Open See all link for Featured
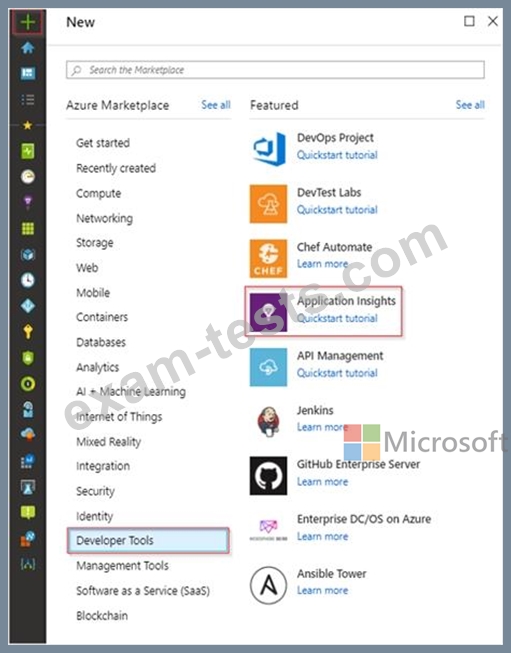Viewport: 511px width, 653px height. coord(470,105)
